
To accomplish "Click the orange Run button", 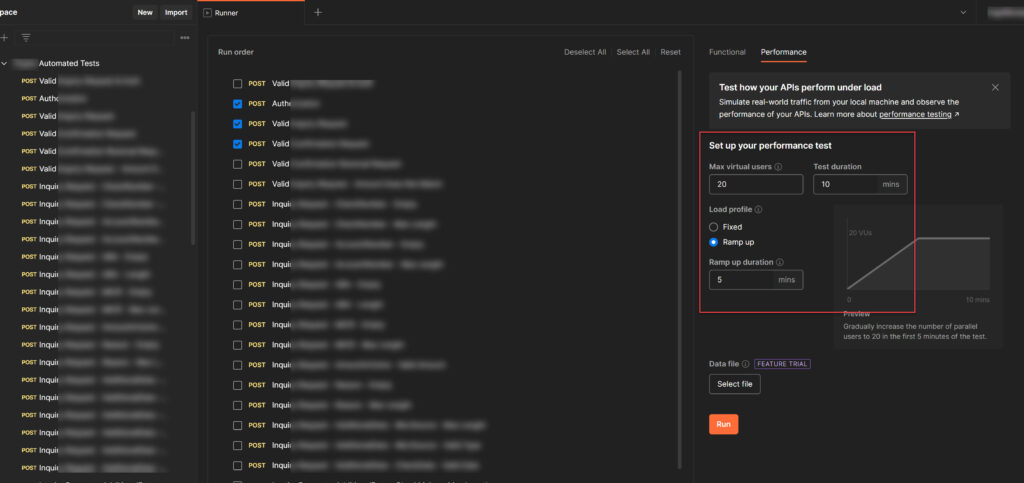I will click(x=723, y=424).
